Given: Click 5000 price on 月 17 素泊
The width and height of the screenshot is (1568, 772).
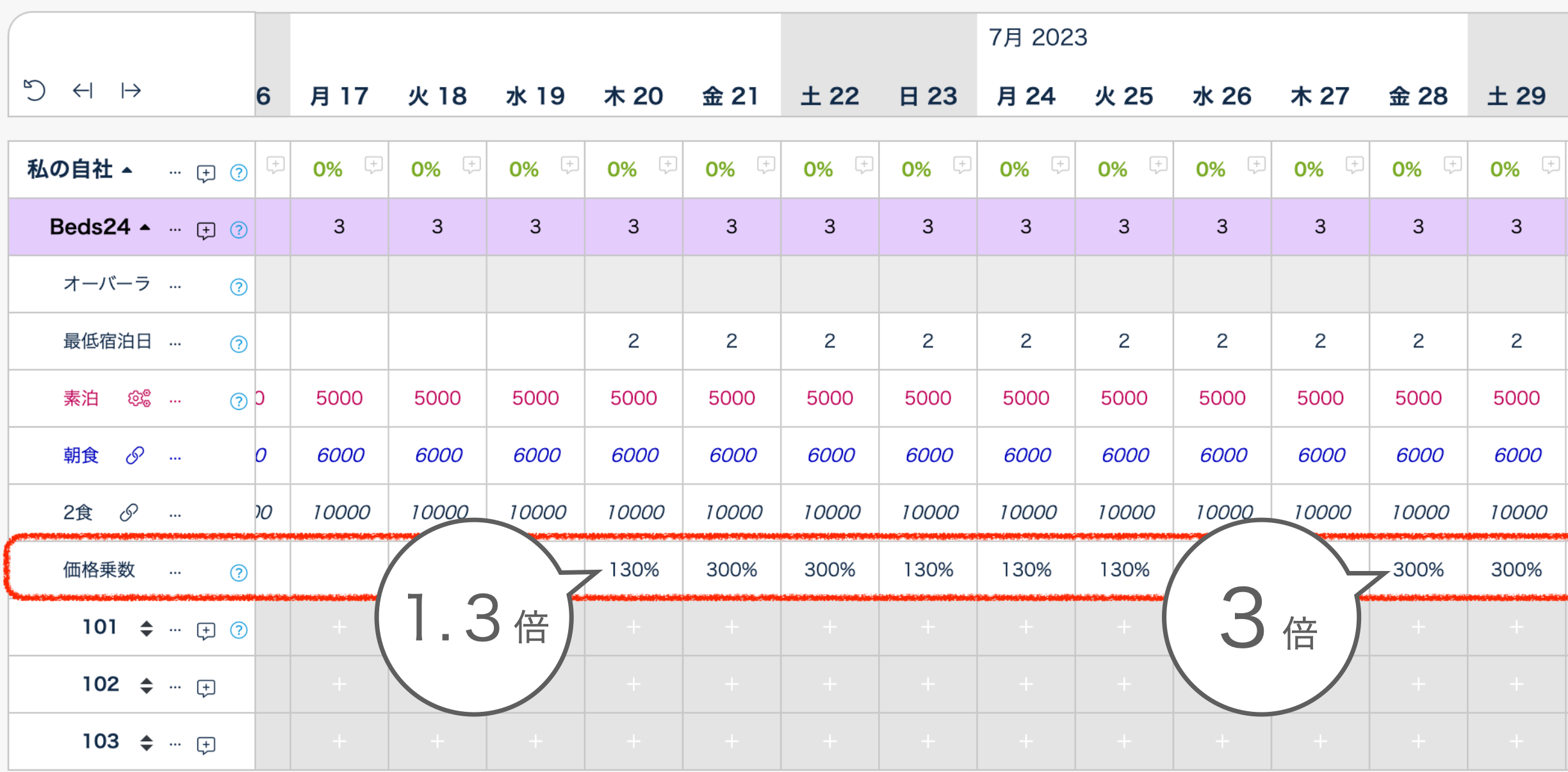Looking at the screenshot, I should 339,398.
